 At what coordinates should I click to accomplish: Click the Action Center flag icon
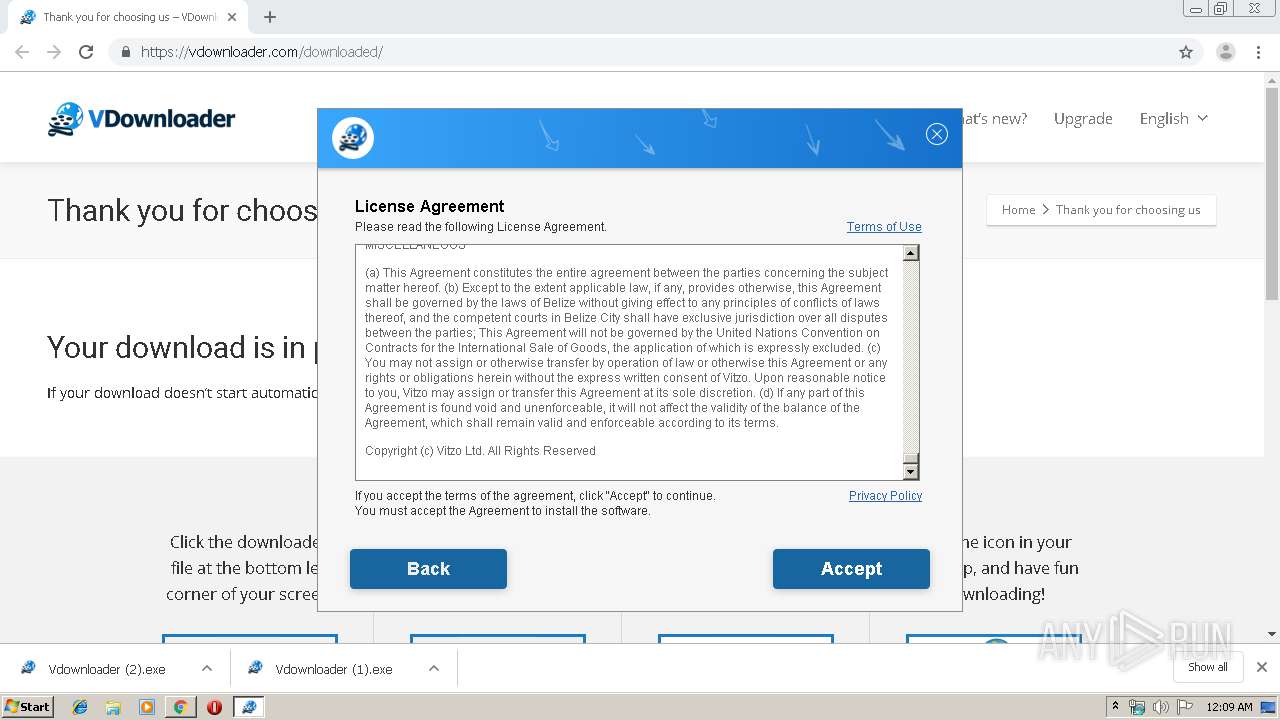coord(1184,707)
